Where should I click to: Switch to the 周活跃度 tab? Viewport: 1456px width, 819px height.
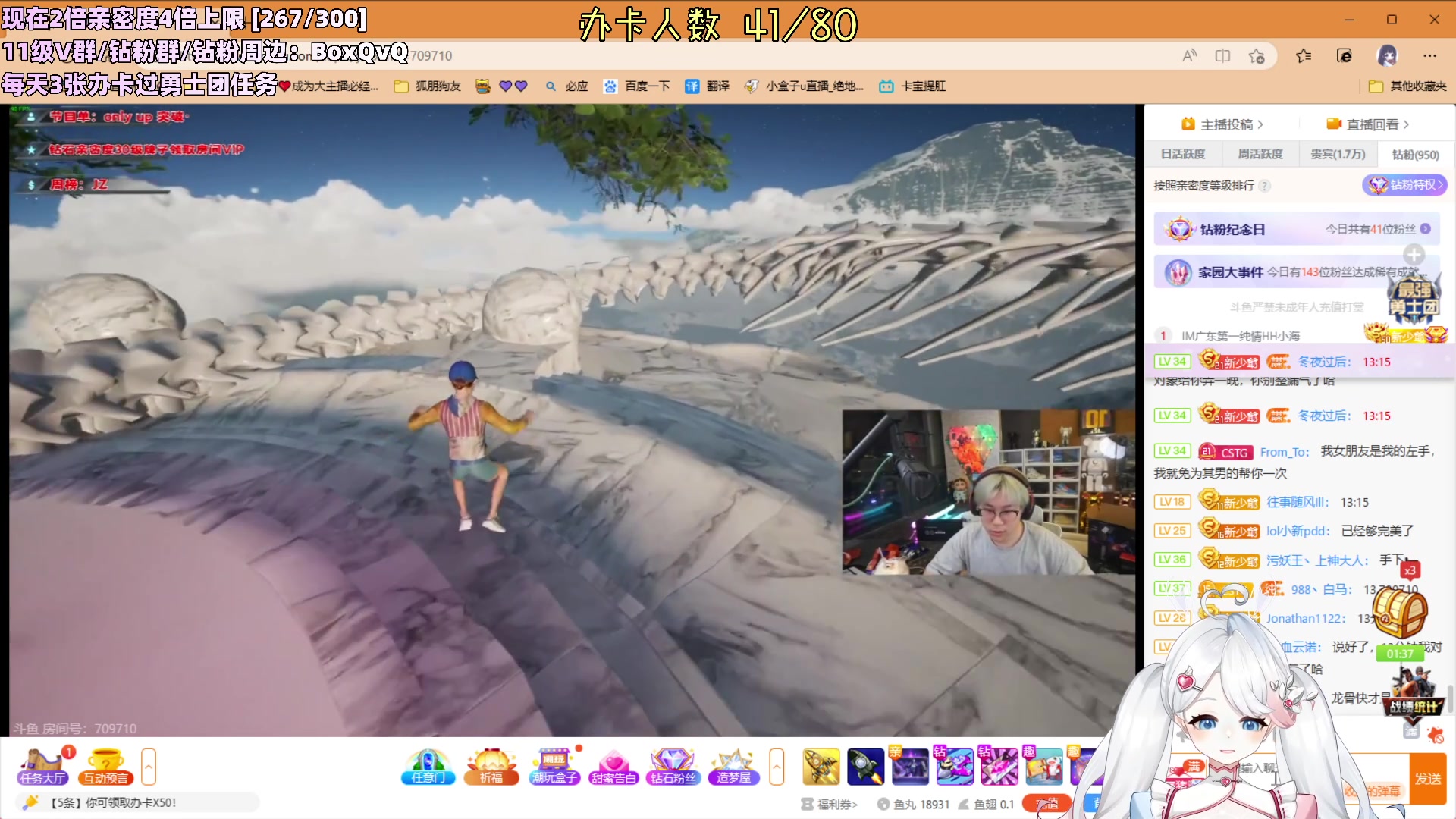click(x=1260, y=154)
